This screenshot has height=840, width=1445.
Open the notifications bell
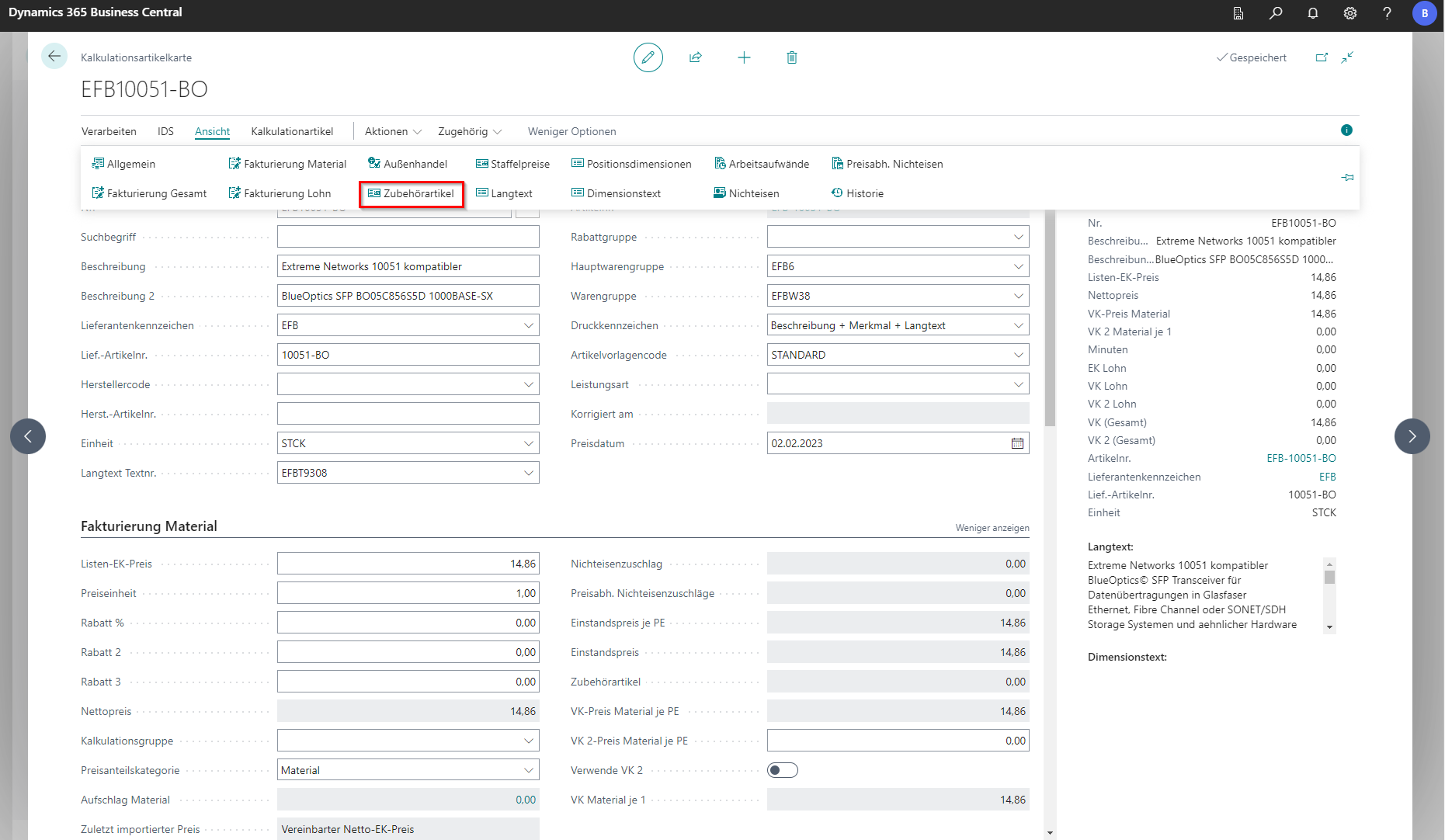[x=1313, y=13]
